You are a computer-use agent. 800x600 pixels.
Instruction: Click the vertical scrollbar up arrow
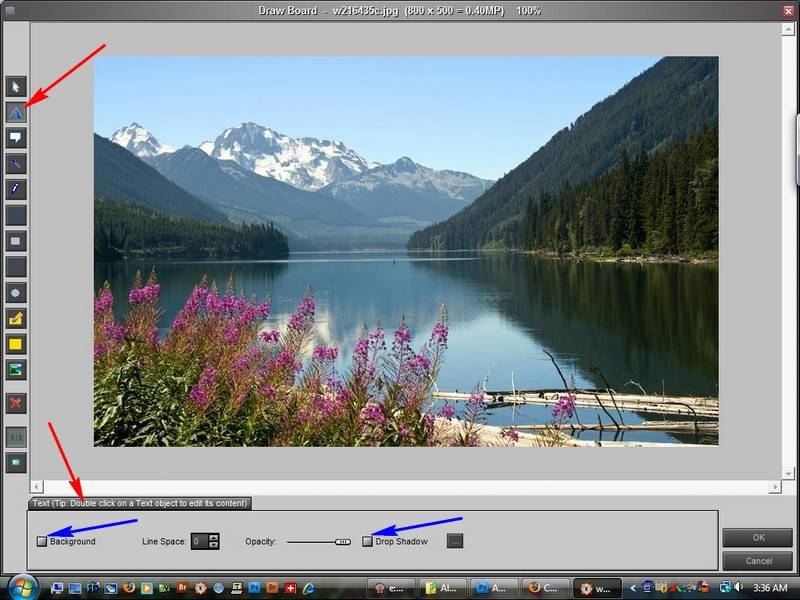[787, 30]
